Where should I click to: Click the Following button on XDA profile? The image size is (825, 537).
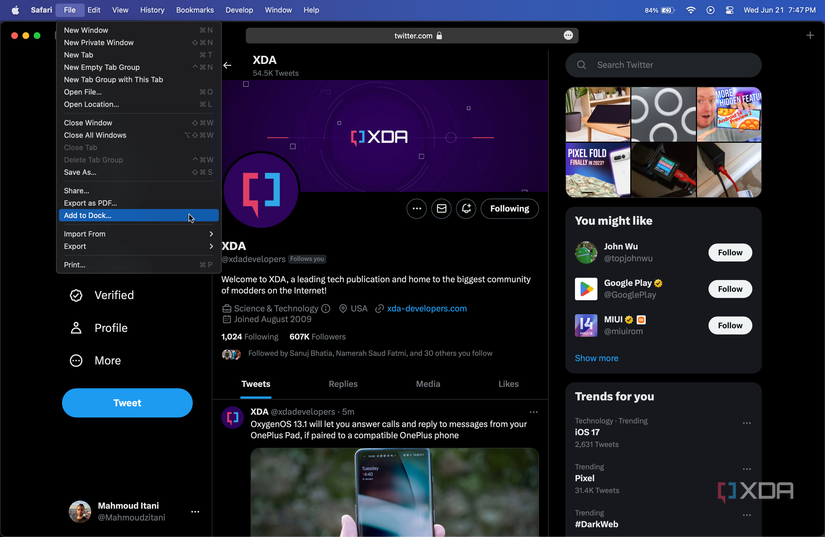510,209
